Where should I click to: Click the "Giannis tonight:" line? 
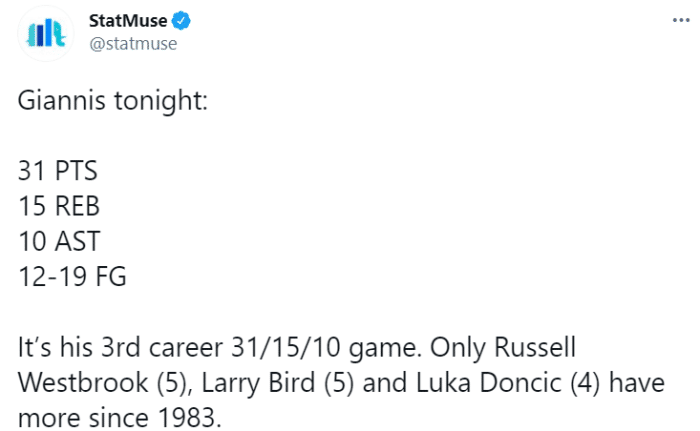click(111, 101)
